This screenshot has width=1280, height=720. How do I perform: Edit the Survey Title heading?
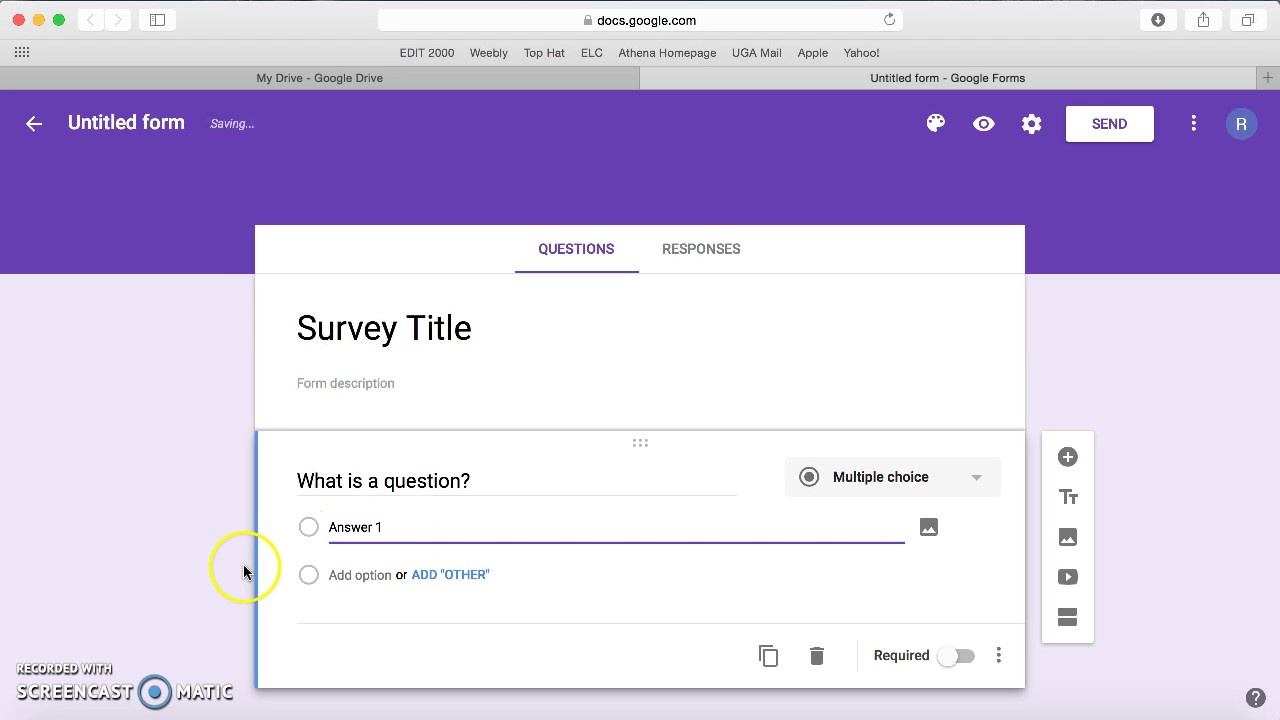pos(384,328)
